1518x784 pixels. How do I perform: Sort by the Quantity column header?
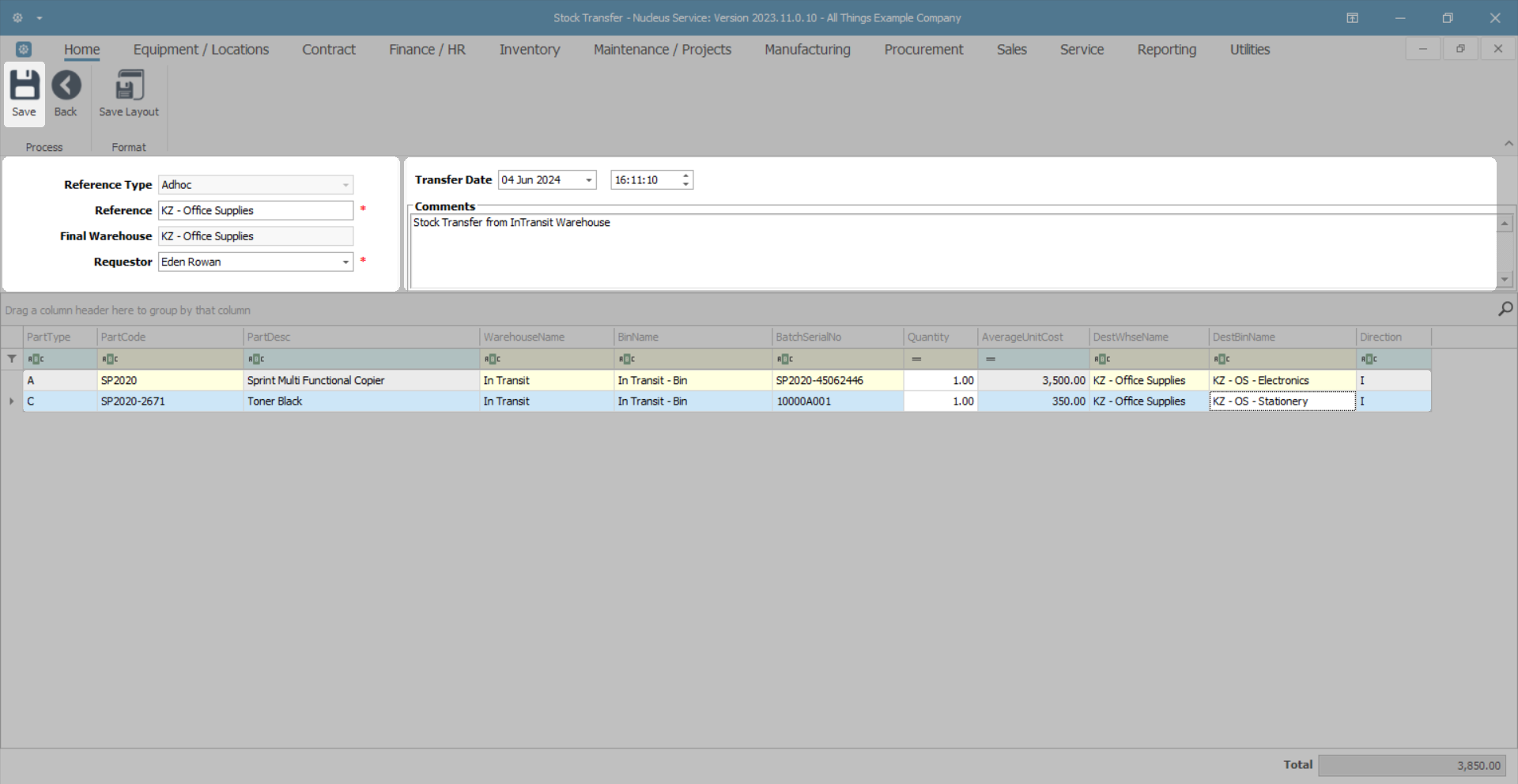(941, 337)
